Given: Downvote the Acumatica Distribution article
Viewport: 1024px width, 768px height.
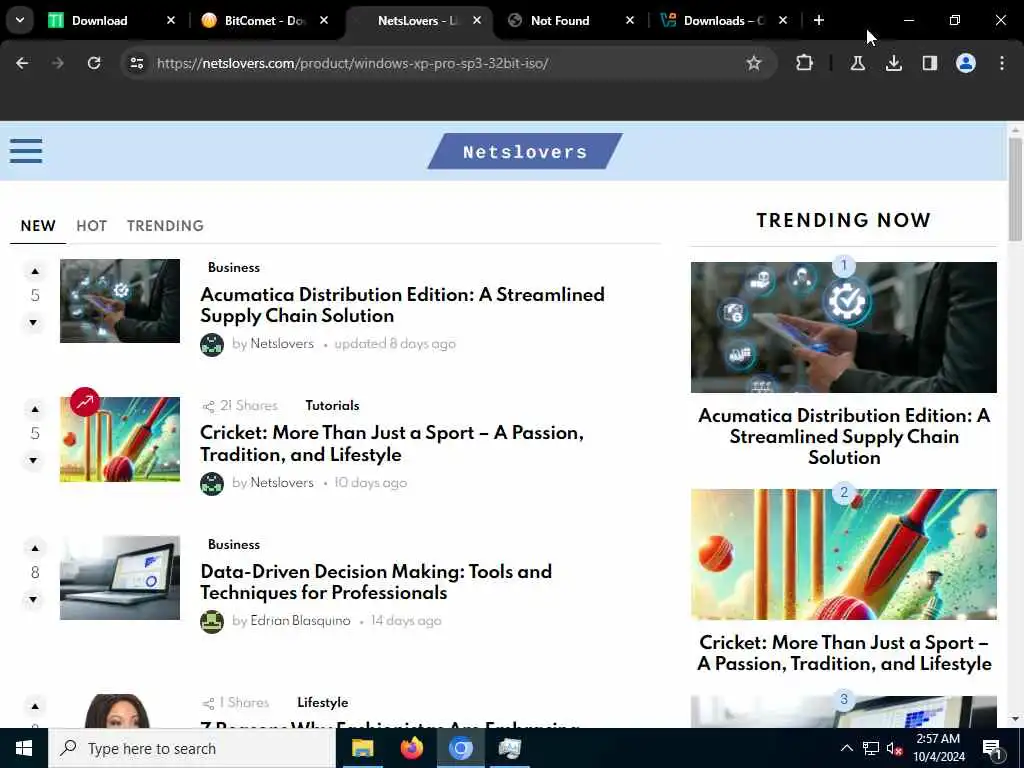Looking at the screenshot, I should tap(33, 322).
